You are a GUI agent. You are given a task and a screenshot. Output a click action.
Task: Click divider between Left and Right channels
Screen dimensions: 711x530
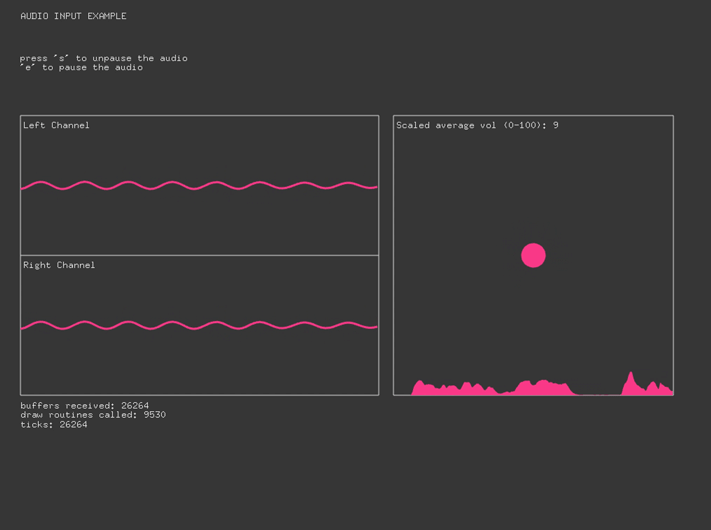point(200,255)
